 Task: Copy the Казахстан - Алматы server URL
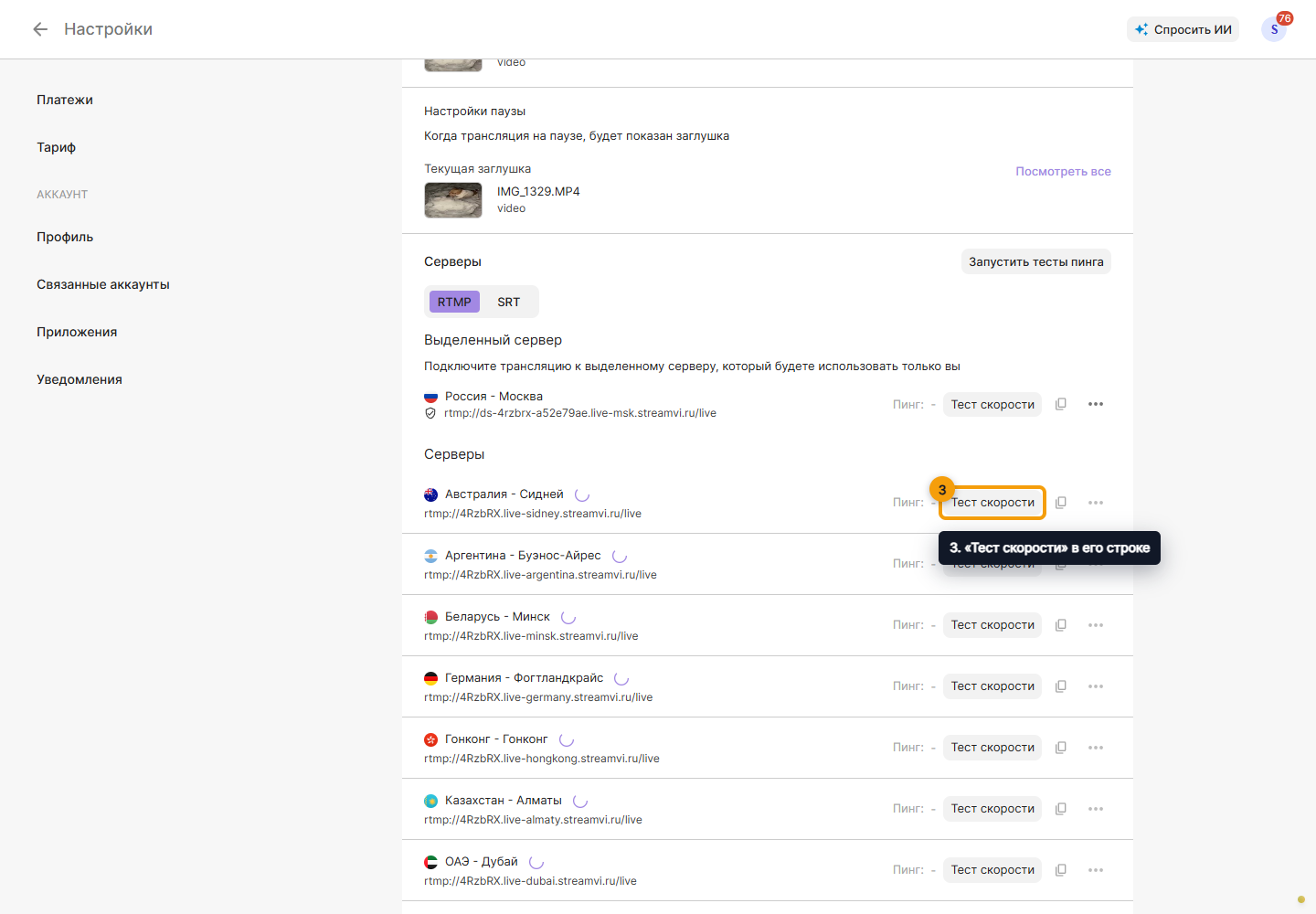(1061, 809)
